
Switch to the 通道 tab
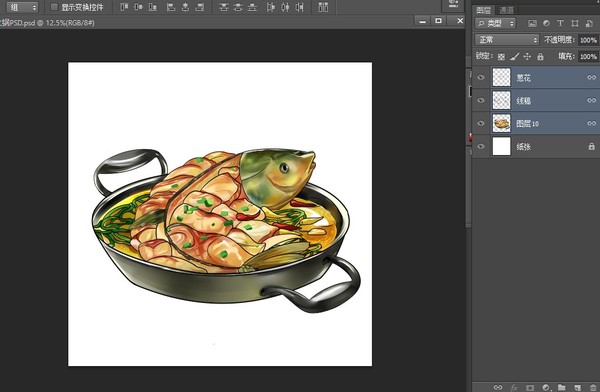506,10
